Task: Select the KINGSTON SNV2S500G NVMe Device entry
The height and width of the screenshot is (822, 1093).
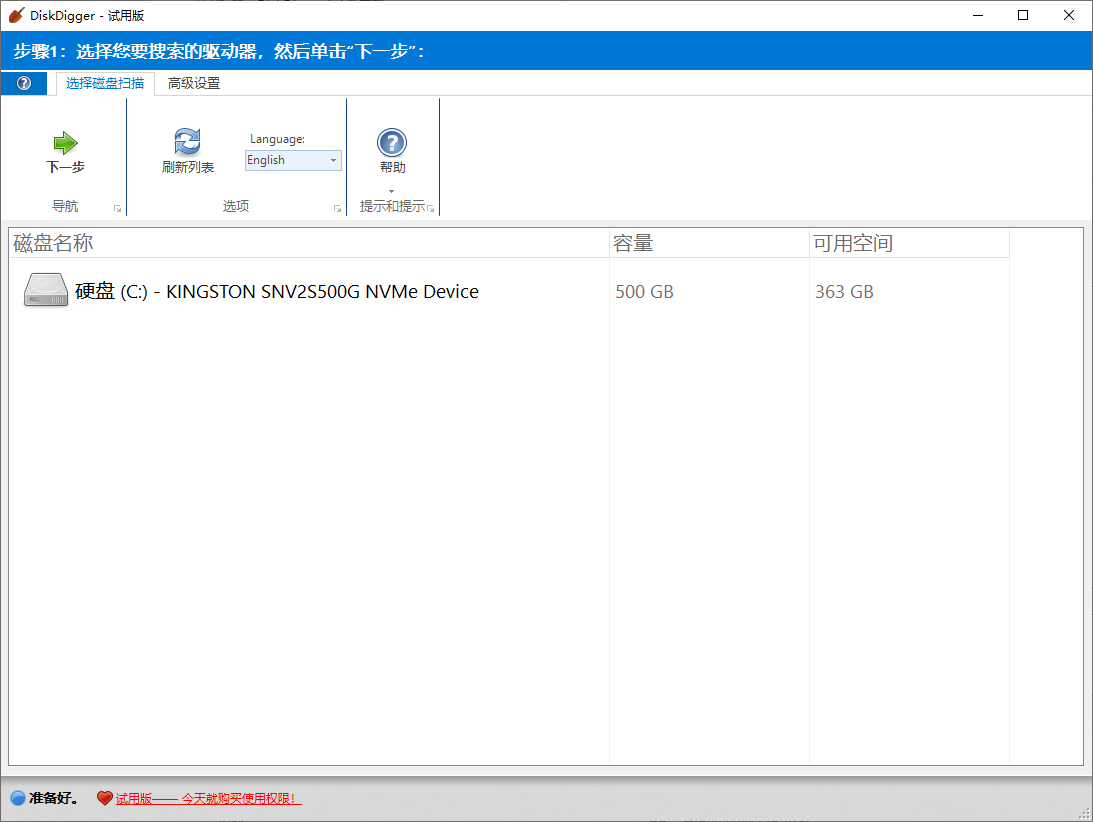Action: 277,292
